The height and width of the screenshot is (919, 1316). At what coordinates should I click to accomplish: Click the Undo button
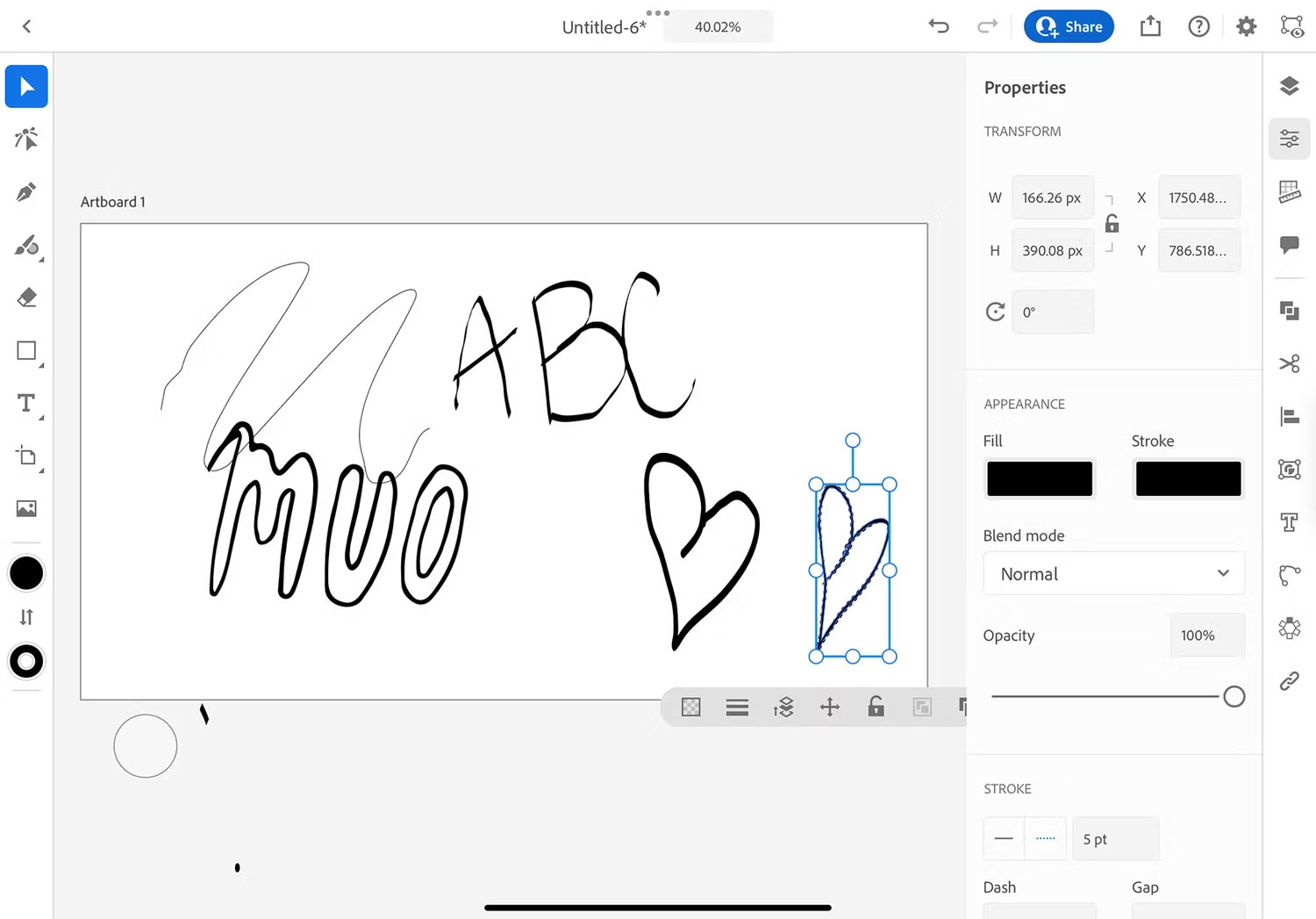(x=938, y=26)
